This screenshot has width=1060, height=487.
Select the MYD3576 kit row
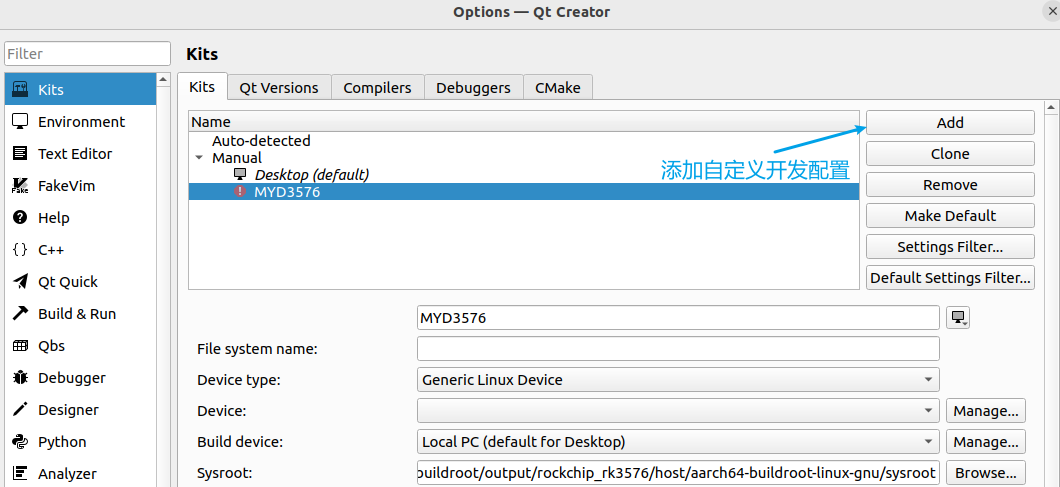tap(524, 191)
